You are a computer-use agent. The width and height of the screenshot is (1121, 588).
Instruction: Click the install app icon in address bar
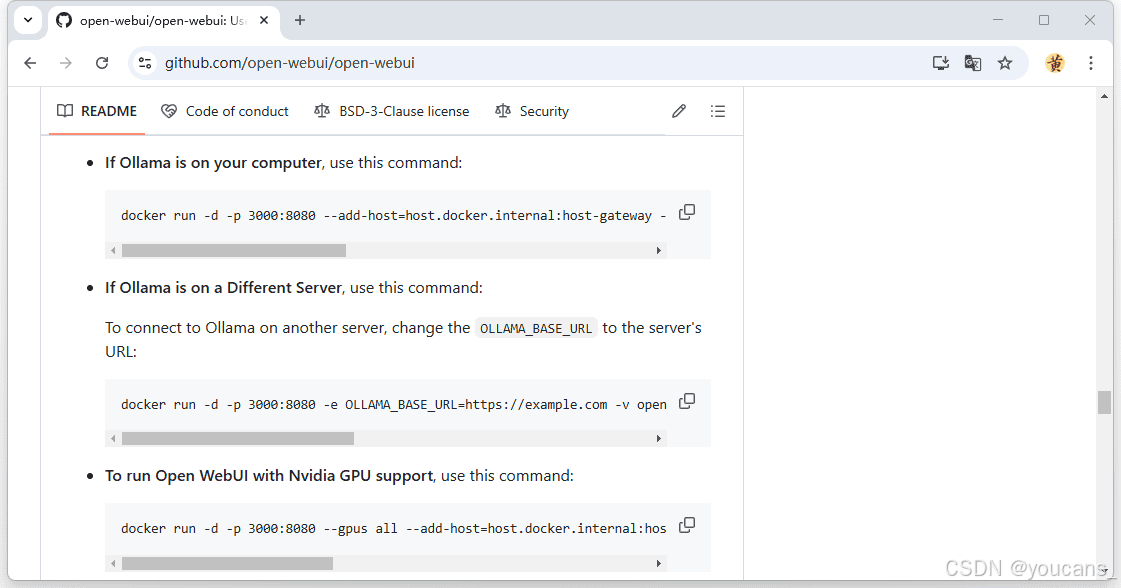point(941,63)
